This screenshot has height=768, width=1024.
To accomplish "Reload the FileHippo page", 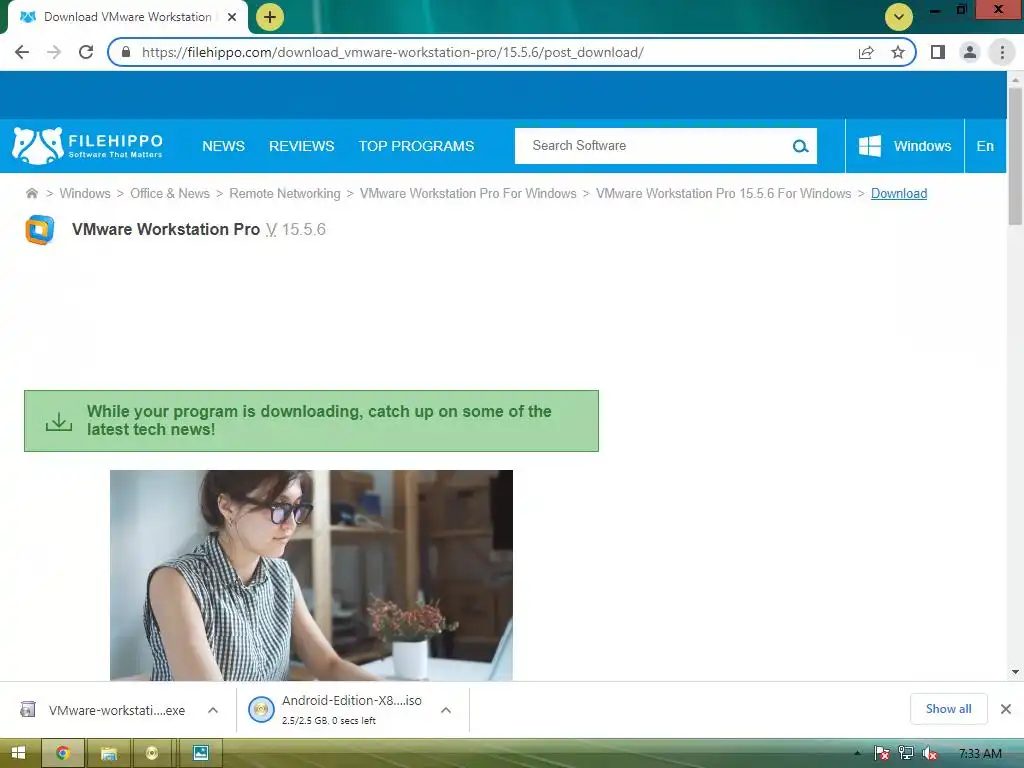I will click(86, 52).
